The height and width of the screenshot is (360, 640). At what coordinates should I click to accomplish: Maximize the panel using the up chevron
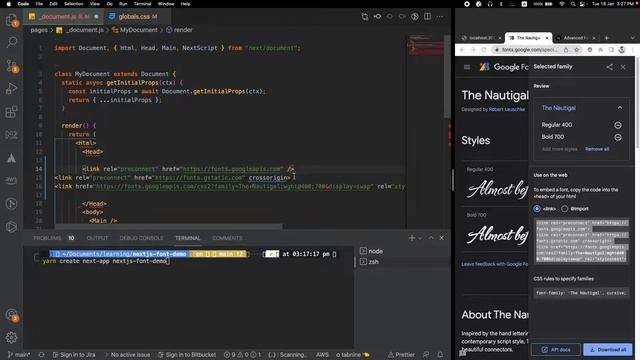coord(431,238)
